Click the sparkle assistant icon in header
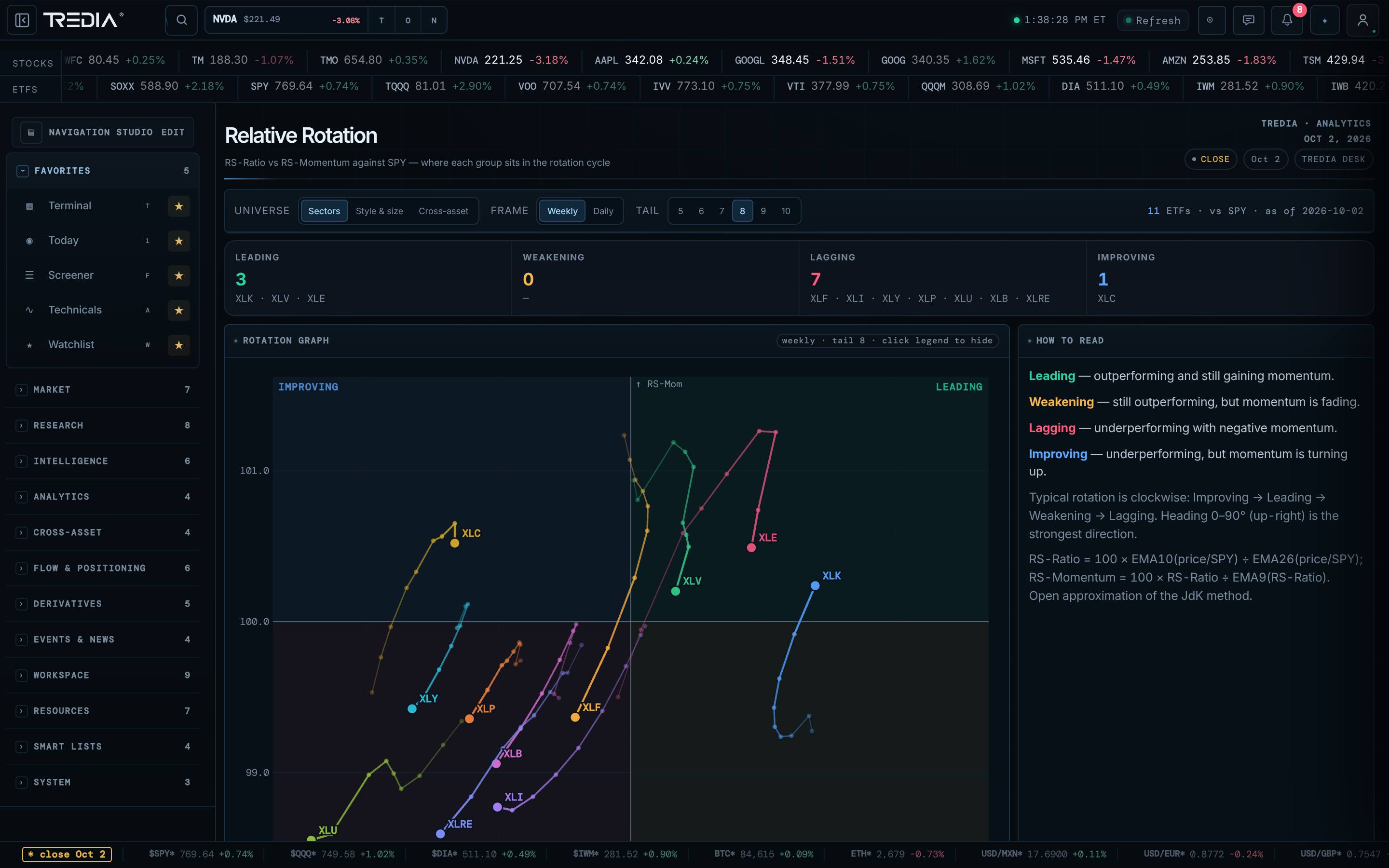The width and height of the screenshot is (1389, 868). pyautogui.click(x=1325, y=20)
